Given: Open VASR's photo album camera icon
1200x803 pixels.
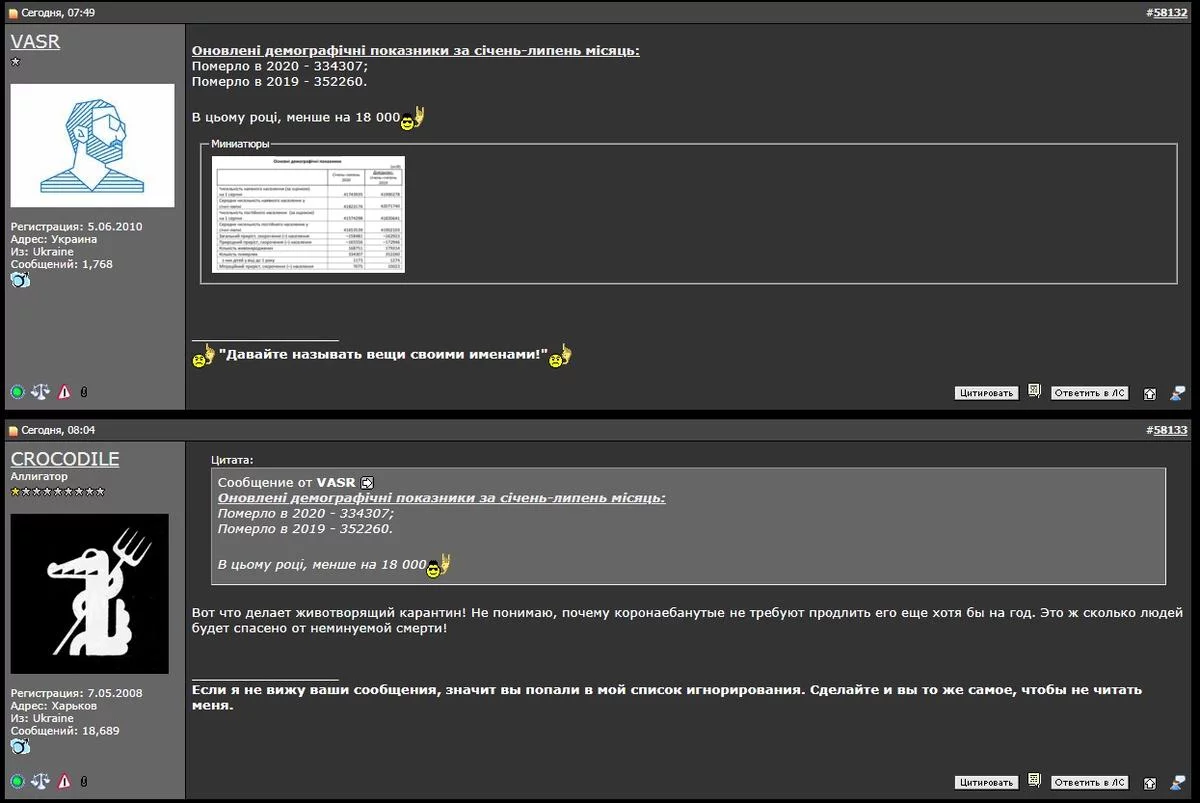Looking at the screenshot, I should click(20, 280).
